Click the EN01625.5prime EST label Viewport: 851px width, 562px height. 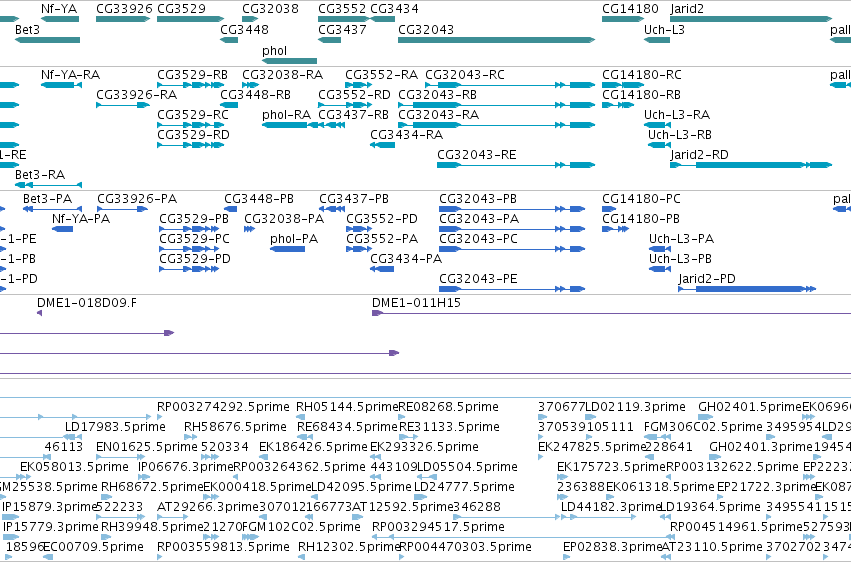click(x=147, y=447)
